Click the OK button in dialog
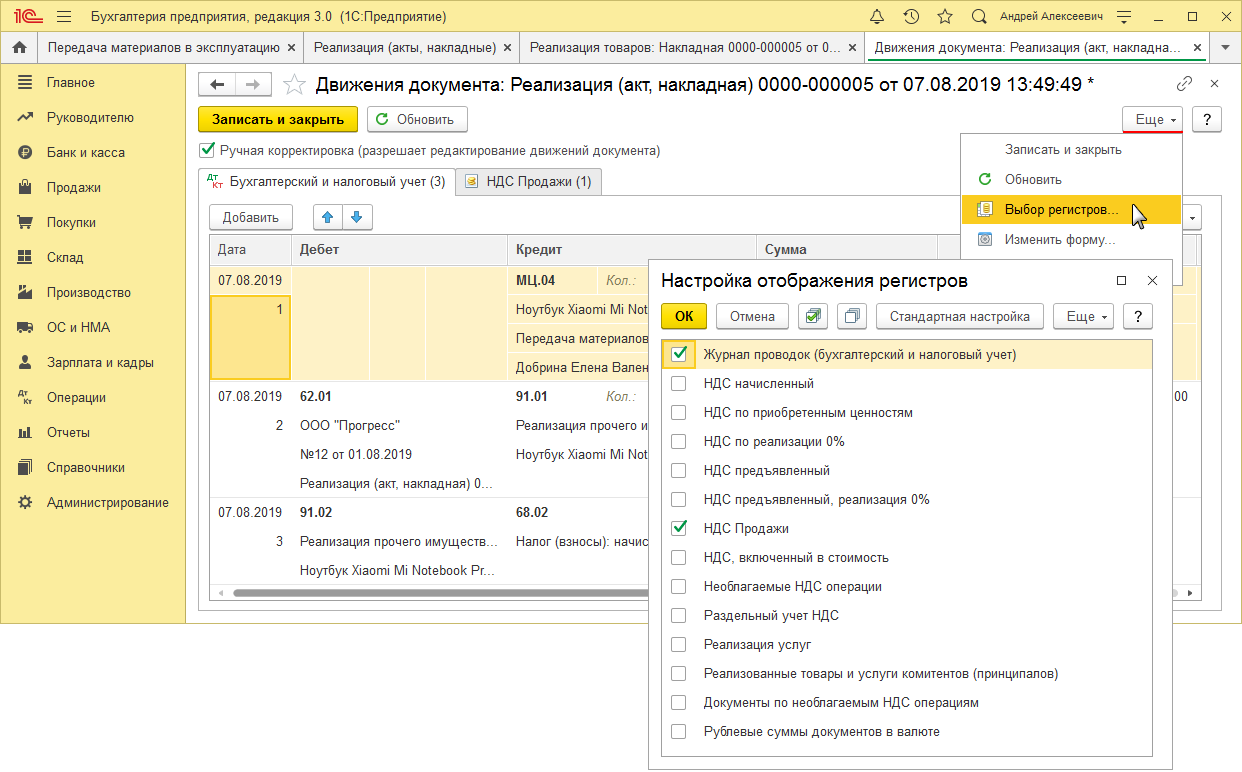Viewport: 1242px width, 772px height. (684, 316)
